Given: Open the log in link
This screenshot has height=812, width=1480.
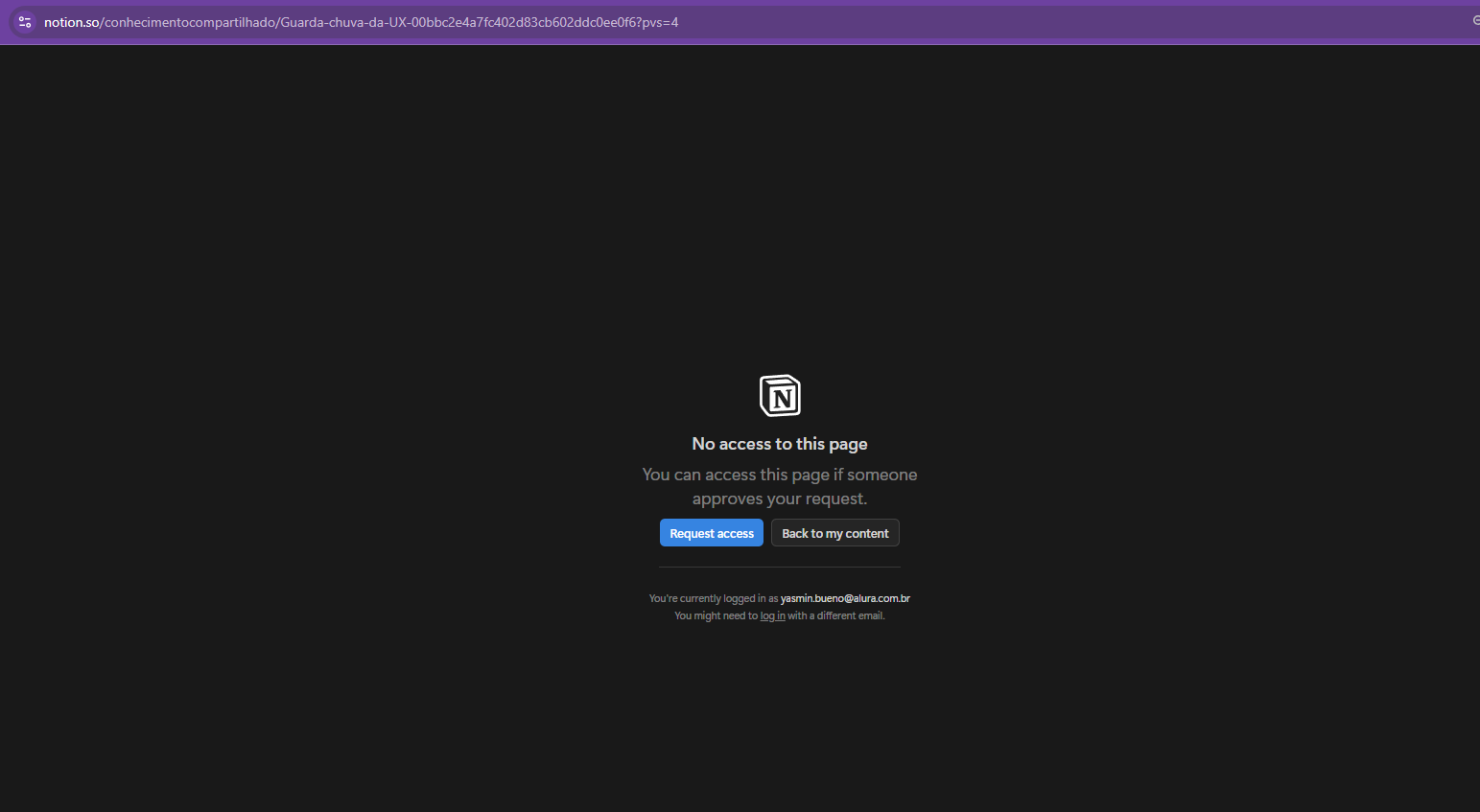Looking at the screenshot, I should point(772,615).
